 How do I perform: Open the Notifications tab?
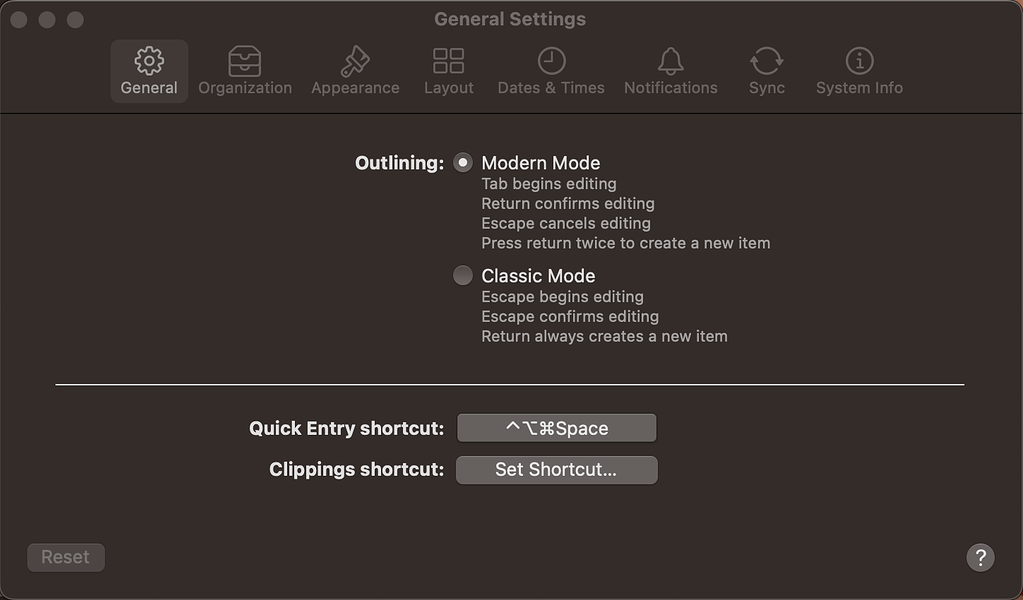point(670,70)
